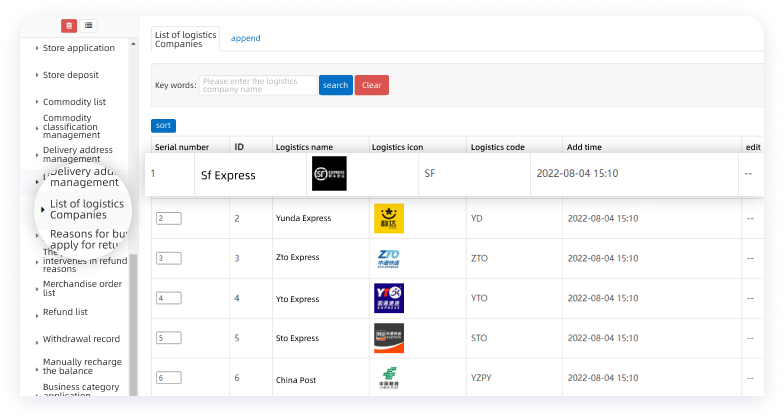Open Store application in sidebar
This screenshot has height=420, width=784.
click(x=78, y=48)
